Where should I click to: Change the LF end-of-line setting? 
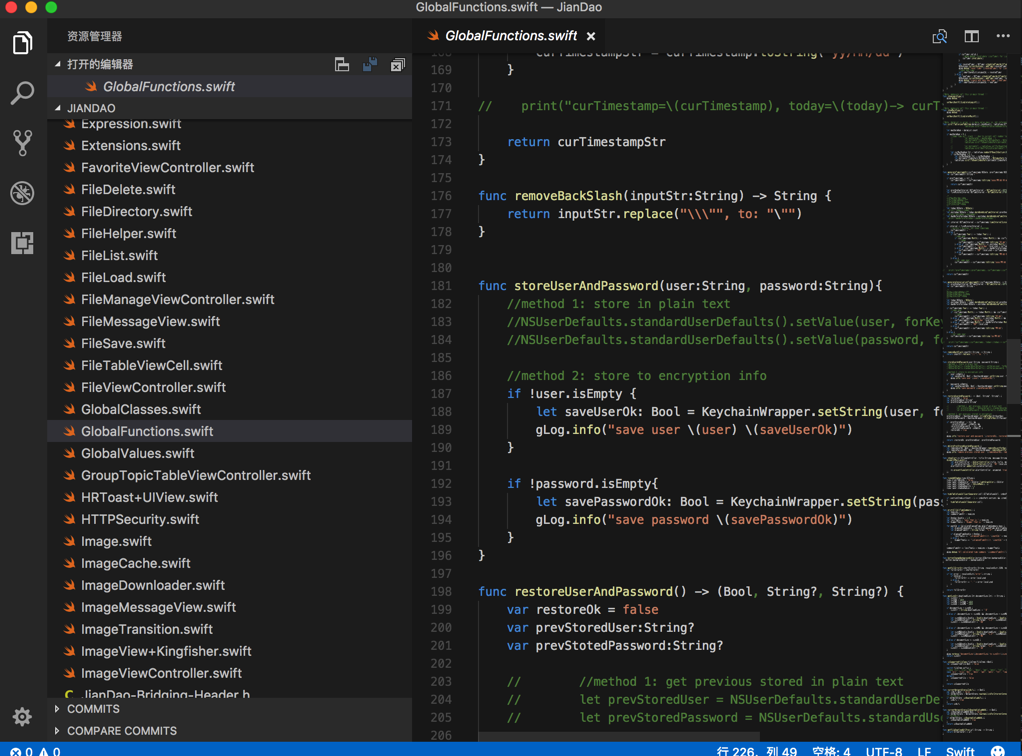click(924, 751)
